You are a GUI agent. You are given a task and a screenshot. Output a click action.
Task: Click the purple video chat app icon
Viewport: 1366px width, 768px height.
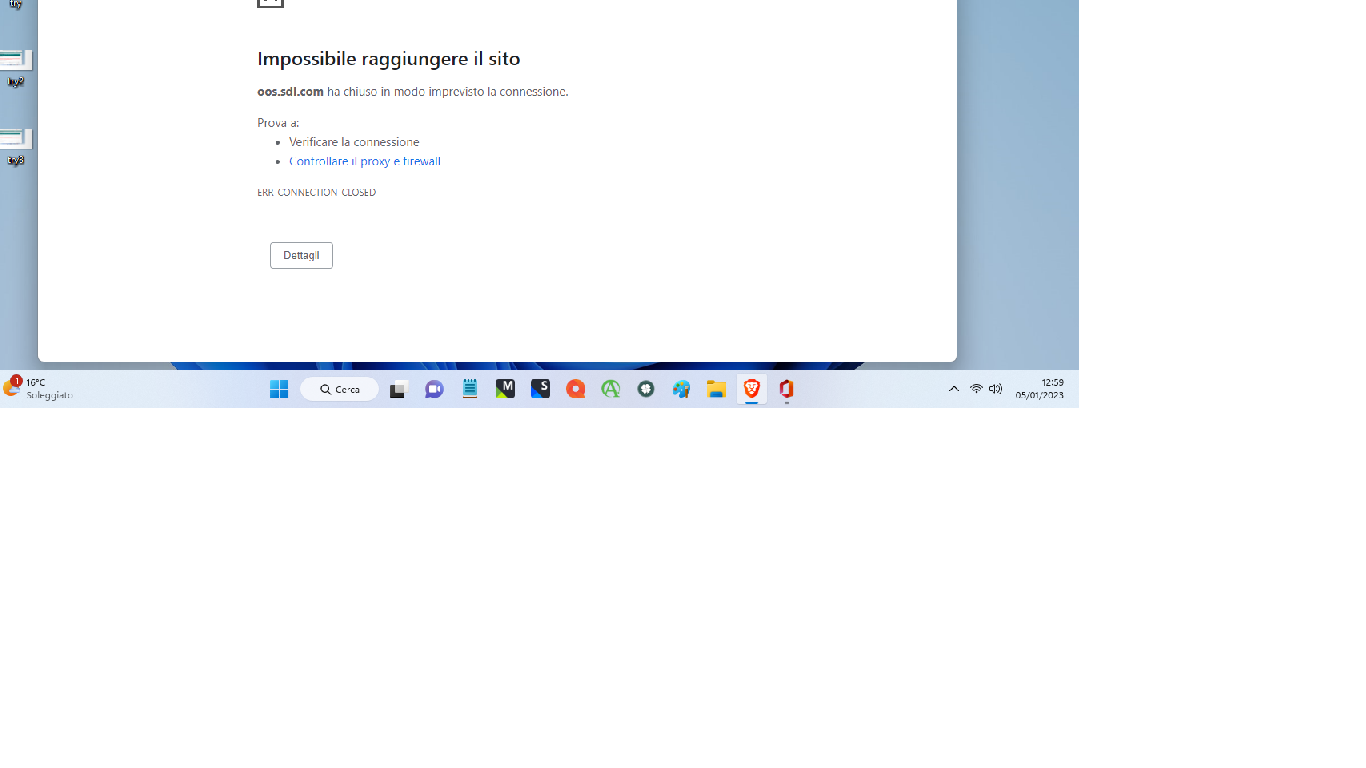click(x=434, y=389)
